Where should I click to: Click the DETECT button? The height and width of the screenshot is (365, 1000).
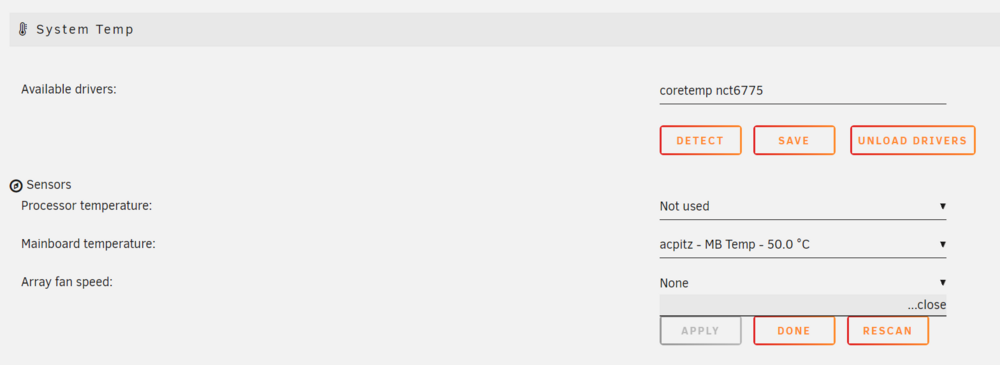pos(700,140)
